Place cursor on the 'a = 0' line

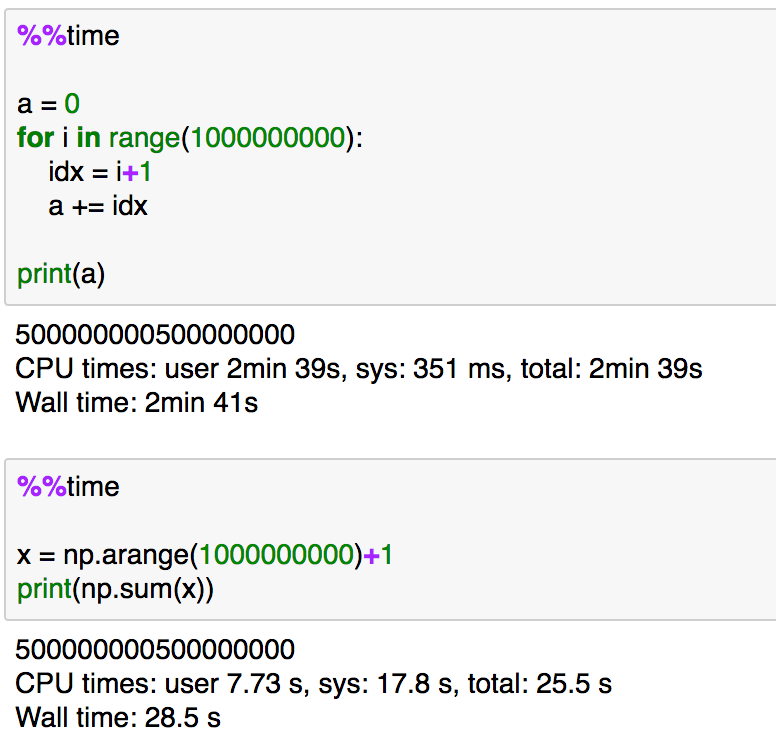coord(48,103)
